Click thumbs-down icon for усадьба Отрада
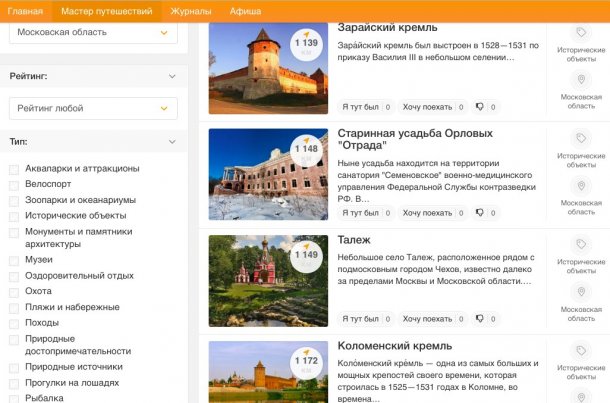 480,213
